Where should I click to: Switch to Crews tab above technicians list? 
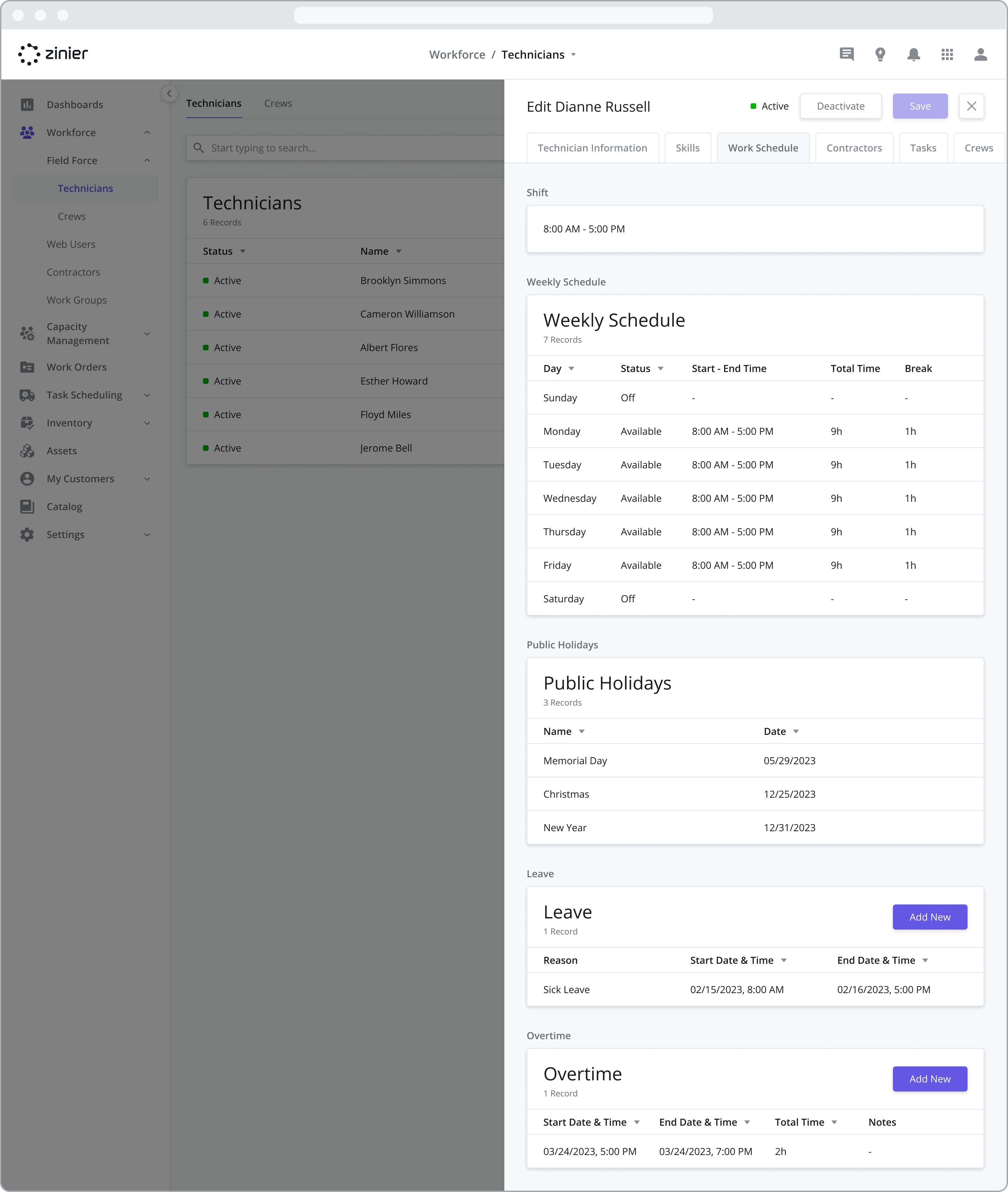278,104
